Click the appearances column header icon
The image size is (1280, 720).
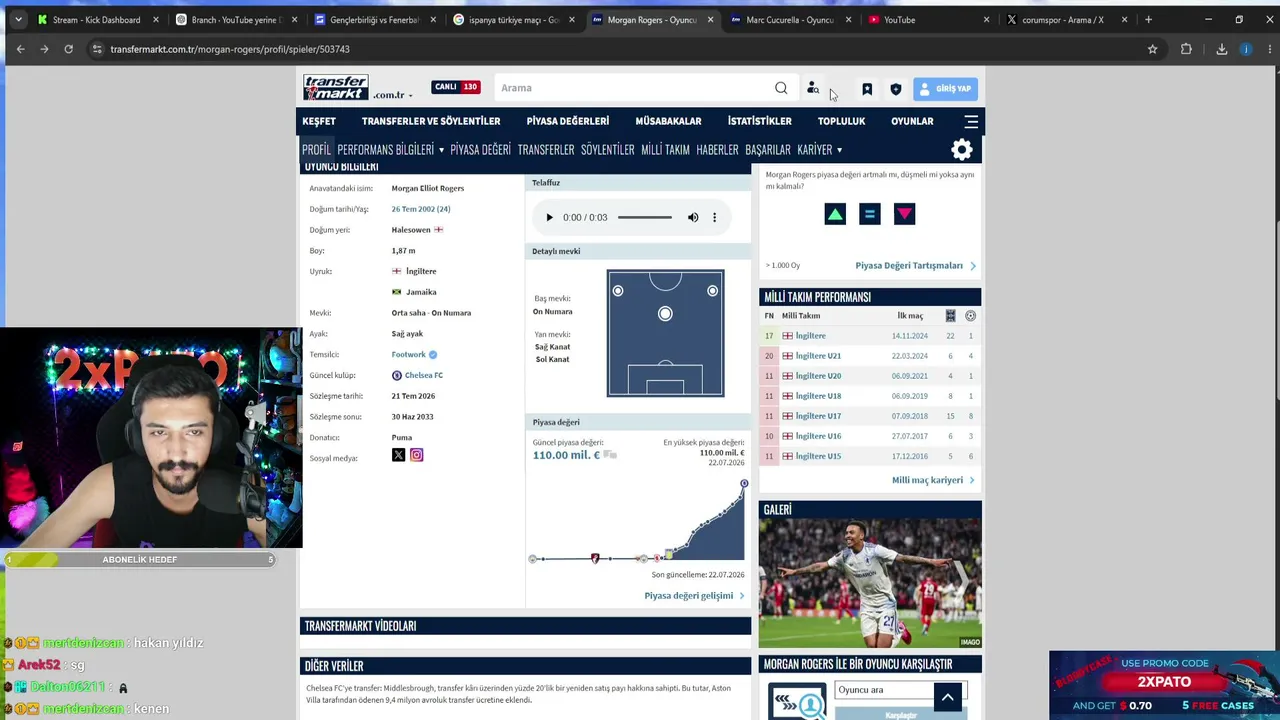click(x=950, y=316)
